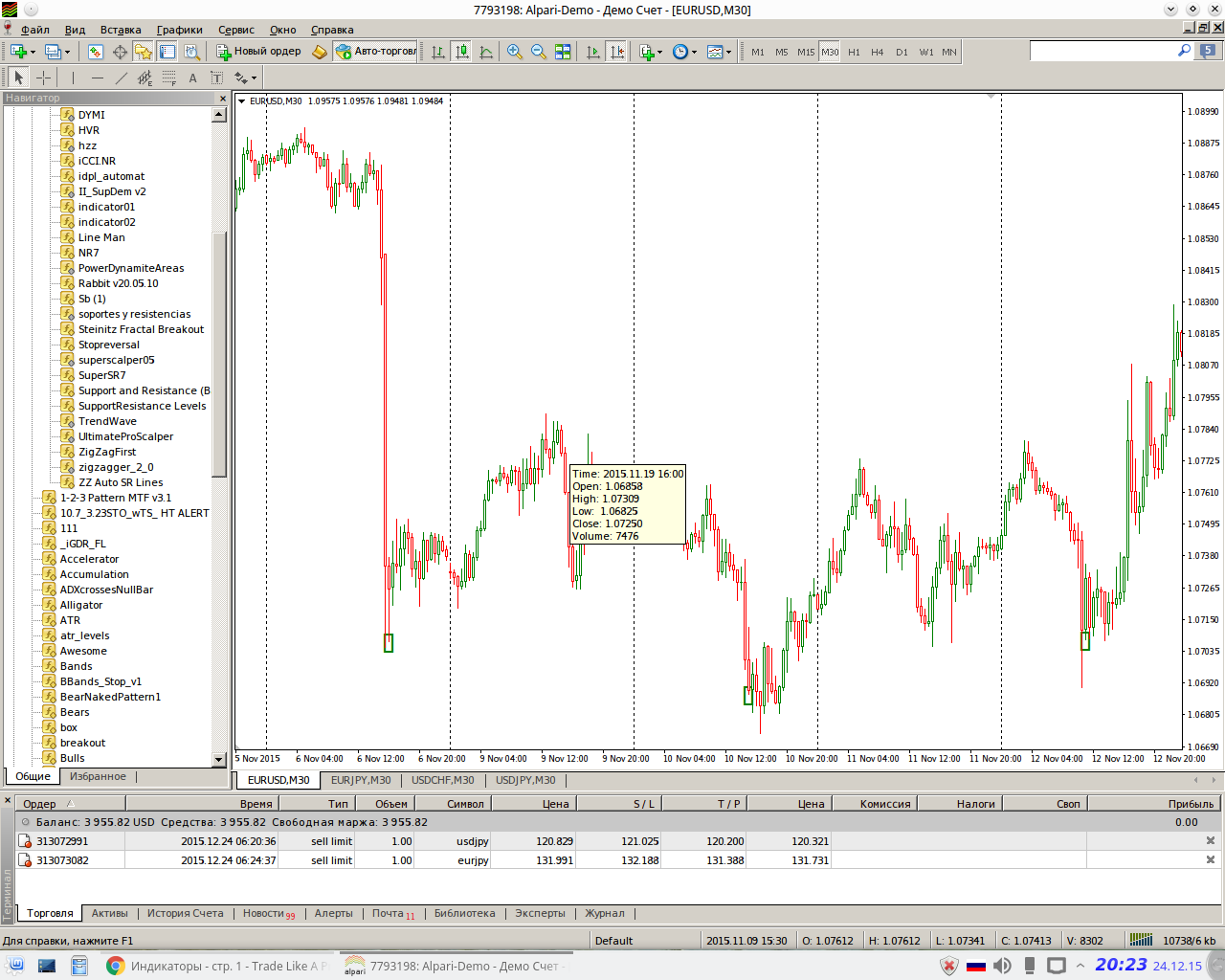Toggle the Data Window crosshair-target icon

120,52
